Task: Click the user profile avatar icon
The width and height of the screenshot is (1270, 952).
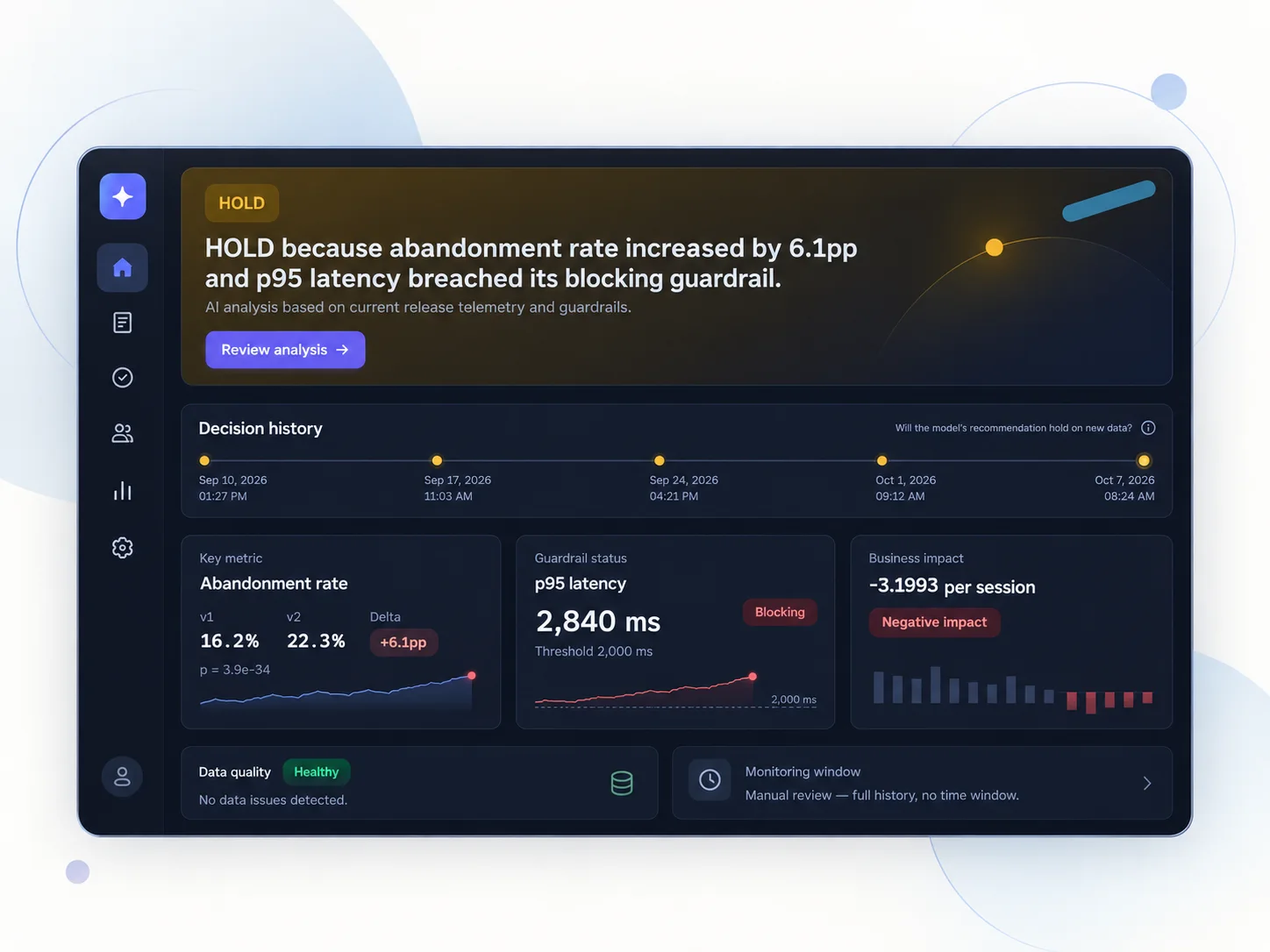Action: [x=122, y=777]
